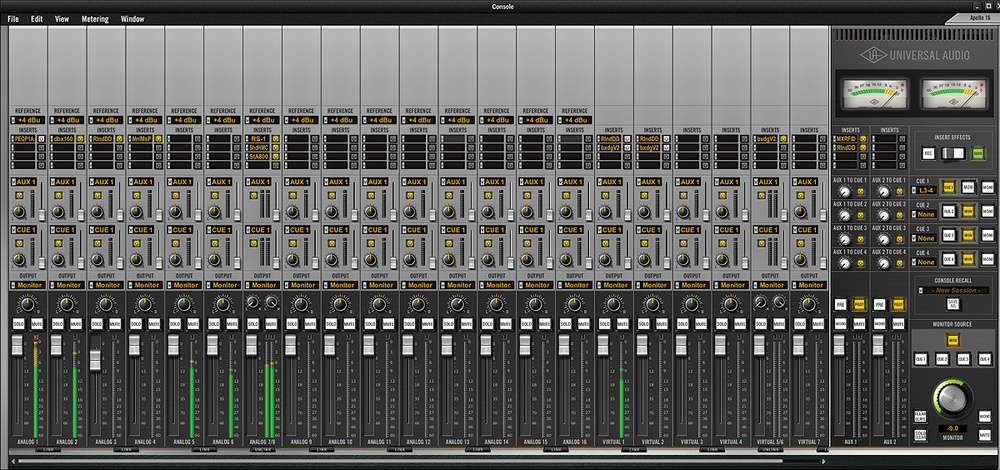Viewport: 1000px width, 470px height.
Task: Click the PEQP1A insert slot on Analog 1
Action: [x=24, y=139]
